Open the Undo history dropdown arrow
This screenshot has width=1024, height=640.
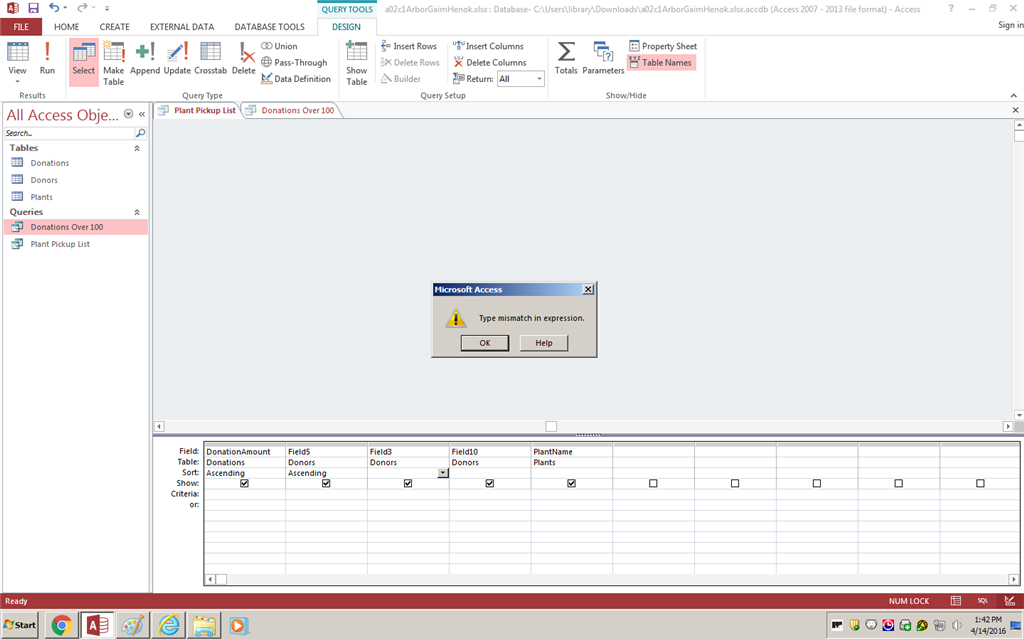(x=65, y=8)
